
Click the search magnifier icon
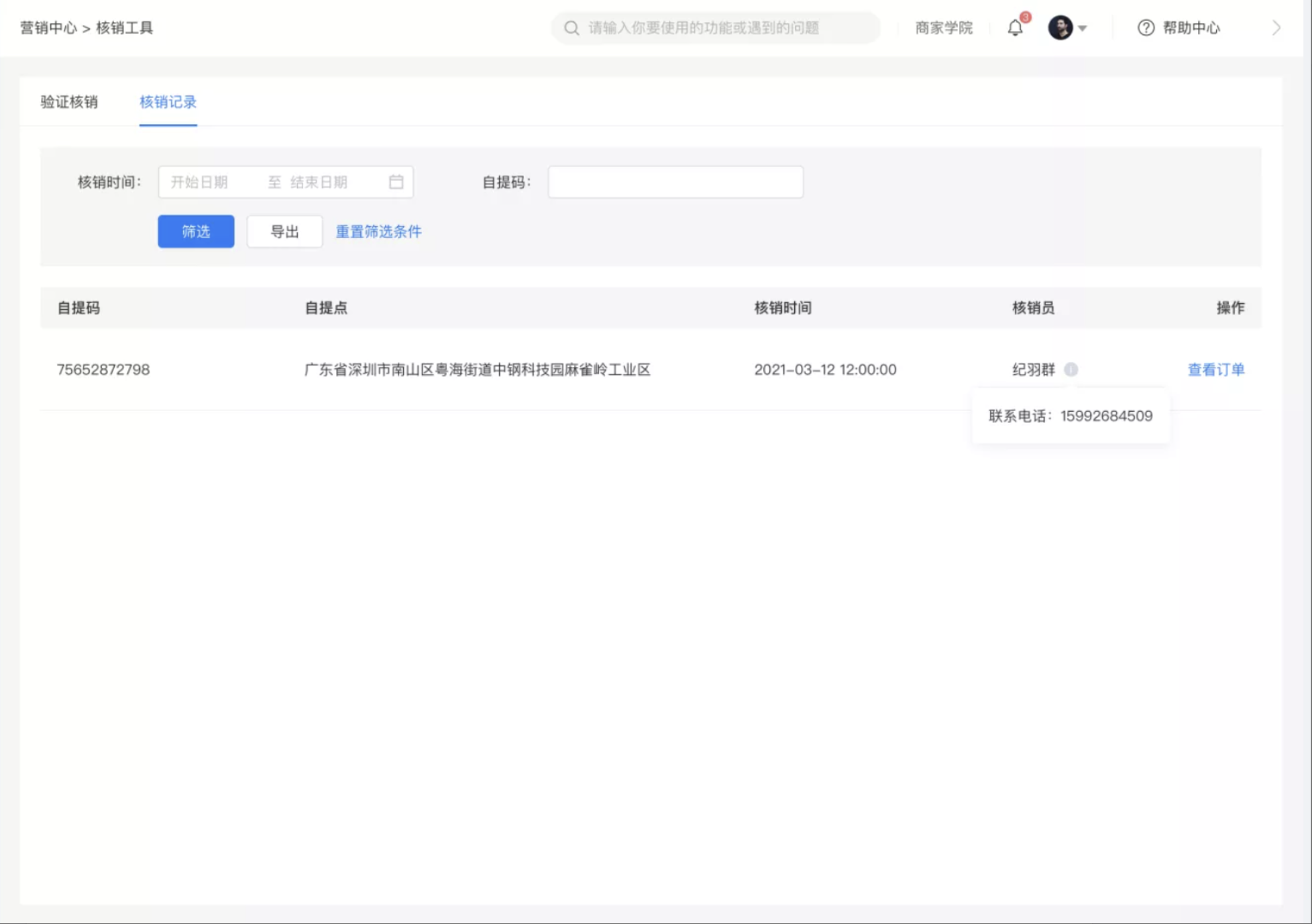click(571, 28)
